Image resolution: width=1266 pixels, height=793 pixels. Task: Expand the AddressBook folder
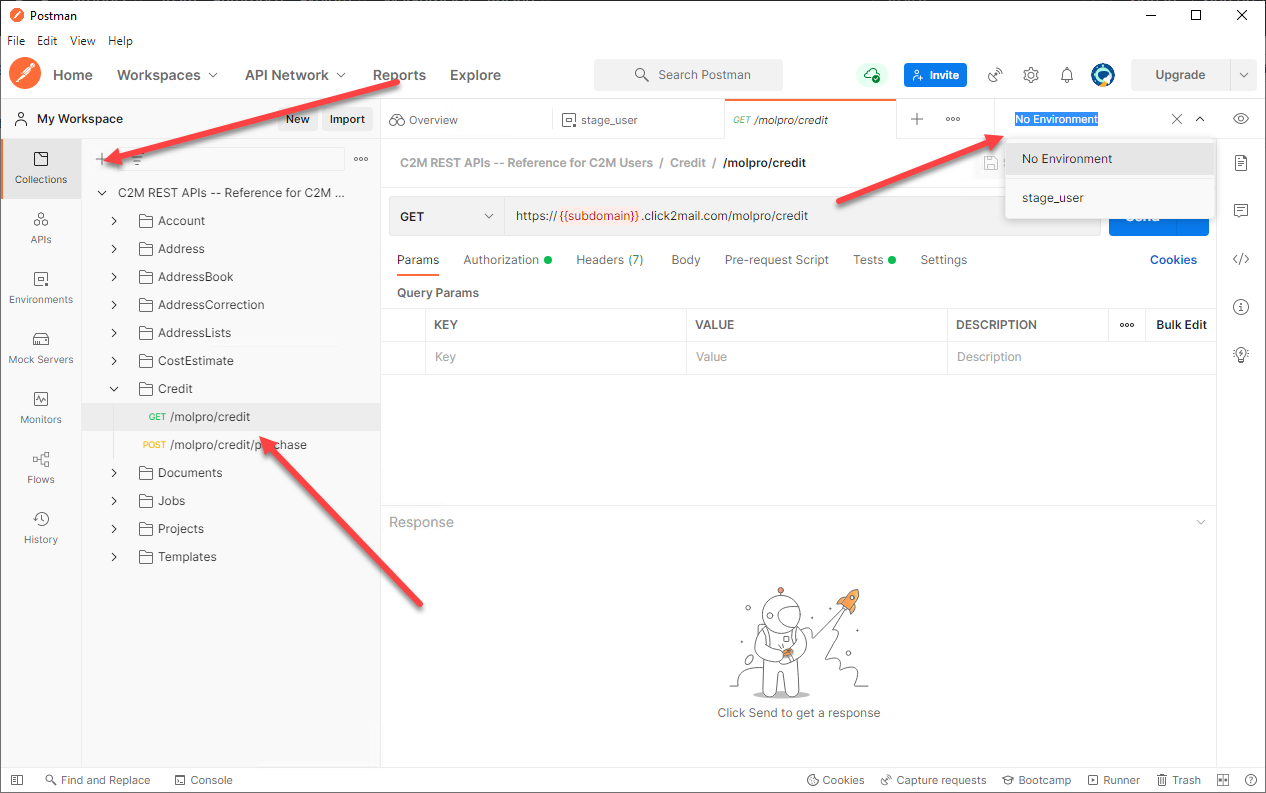coord(114,277)
